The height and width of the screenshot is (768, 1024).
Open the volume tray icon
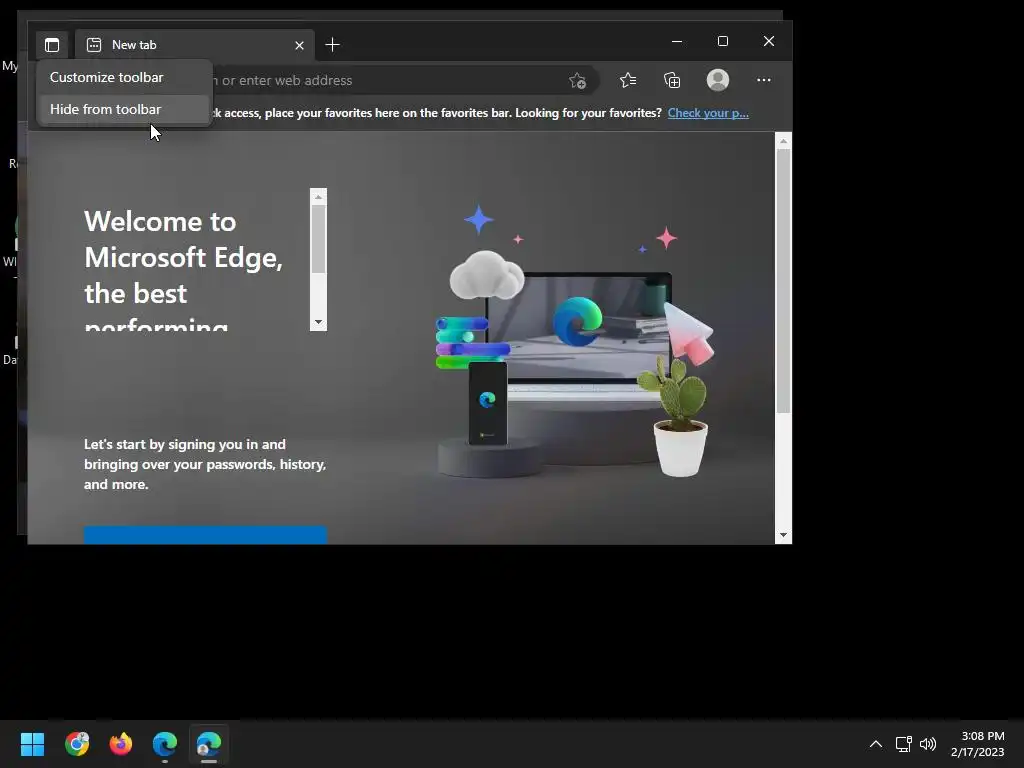(928, 743)
